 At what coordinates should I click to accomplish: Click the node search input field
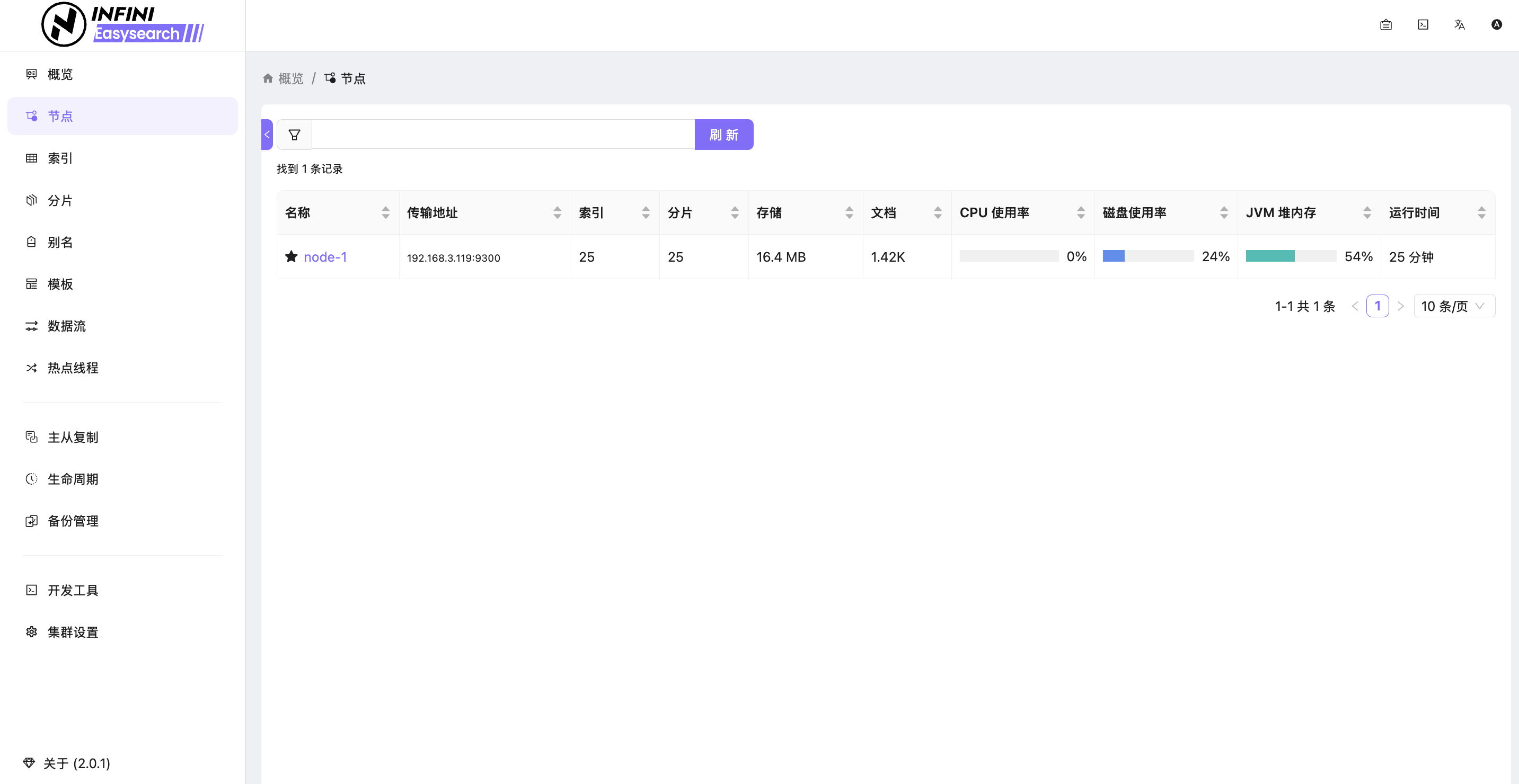tap(502, 135)
